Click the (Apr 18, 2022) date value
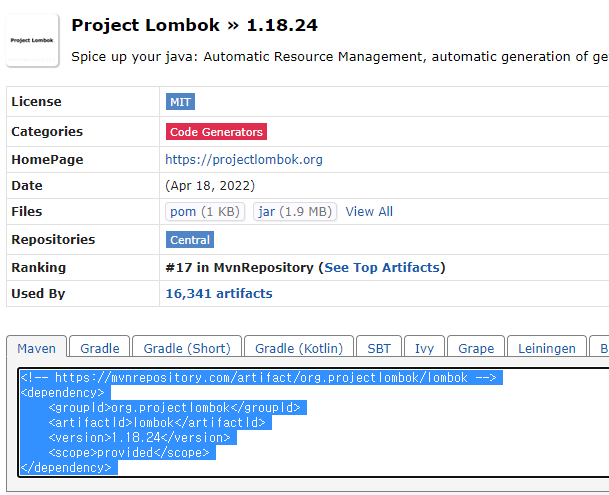Screen dimensions: 609x495 210,186
